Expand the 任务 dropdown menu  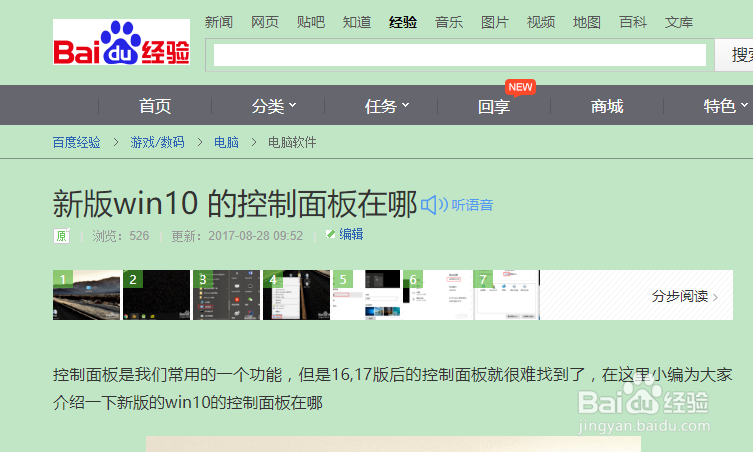[x=387, y=106]
